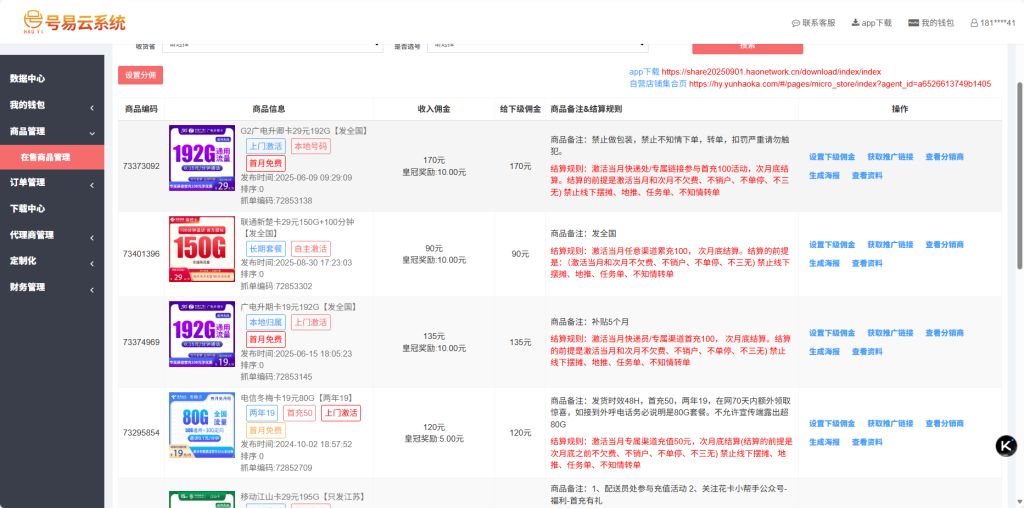Image resolution: width=1024 pixels, height=508 pixels.
Task: Go to 在售商品管理 submenu item
Action: pos(46,157)
